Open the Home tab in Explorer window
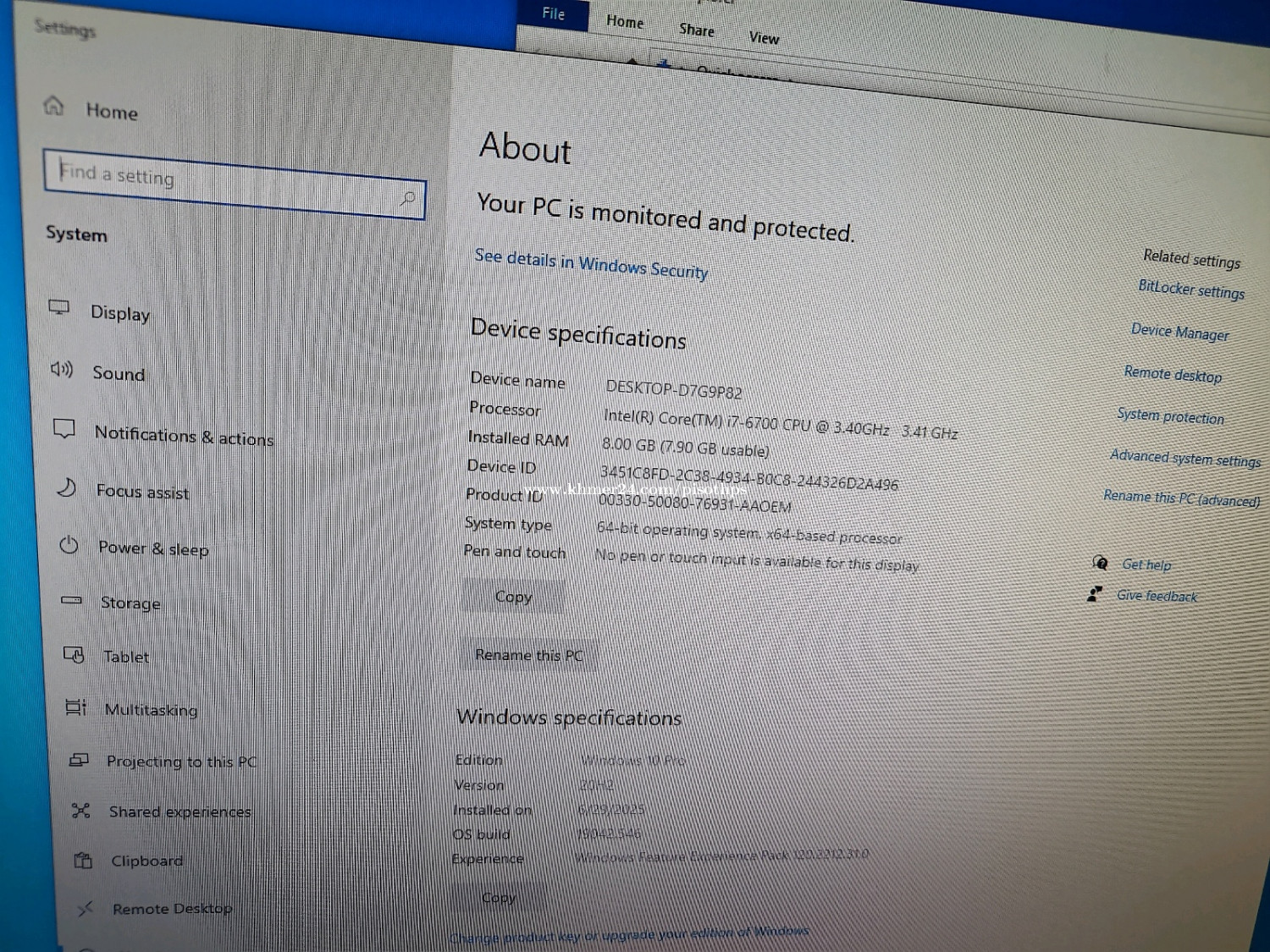Viewport: 1270px width, 952px height. click(625, 22)
